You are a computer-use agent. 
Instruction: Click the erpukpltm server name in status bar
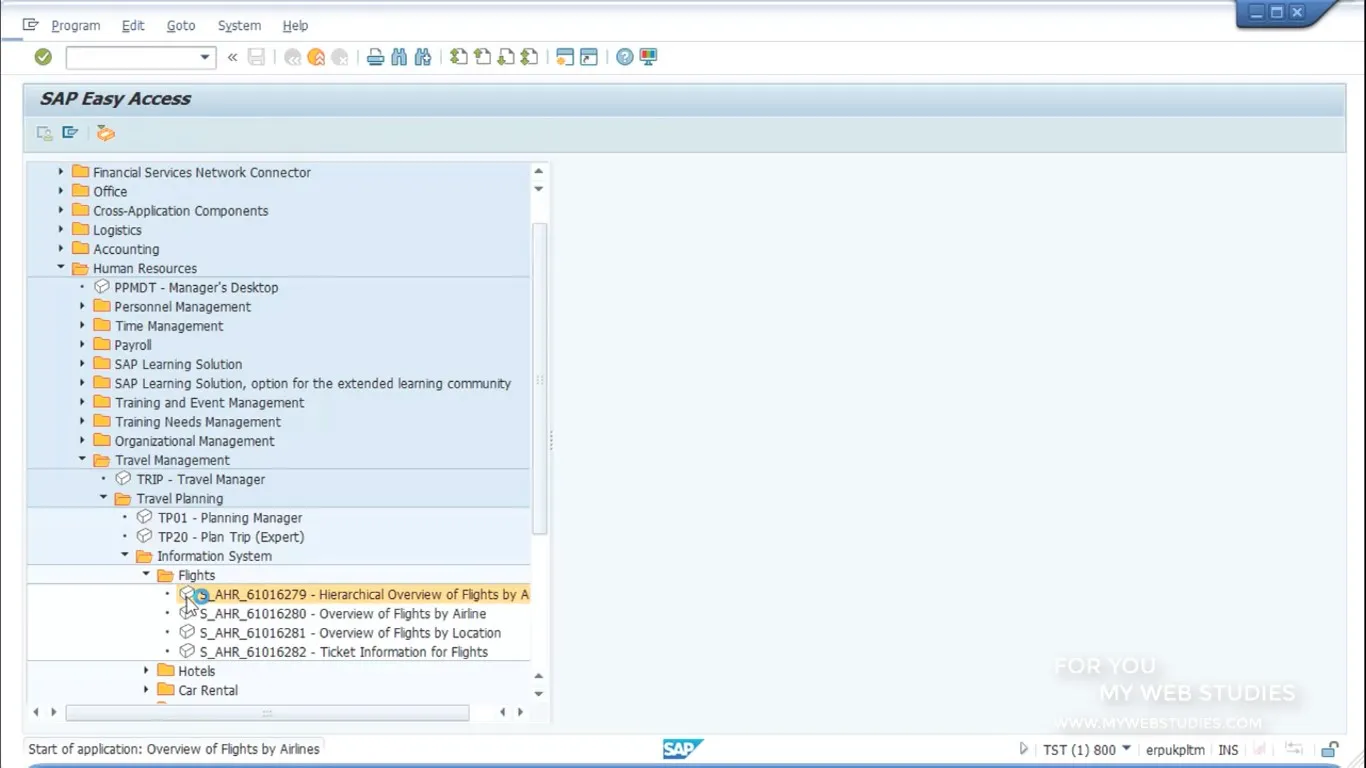[1175, 749]
